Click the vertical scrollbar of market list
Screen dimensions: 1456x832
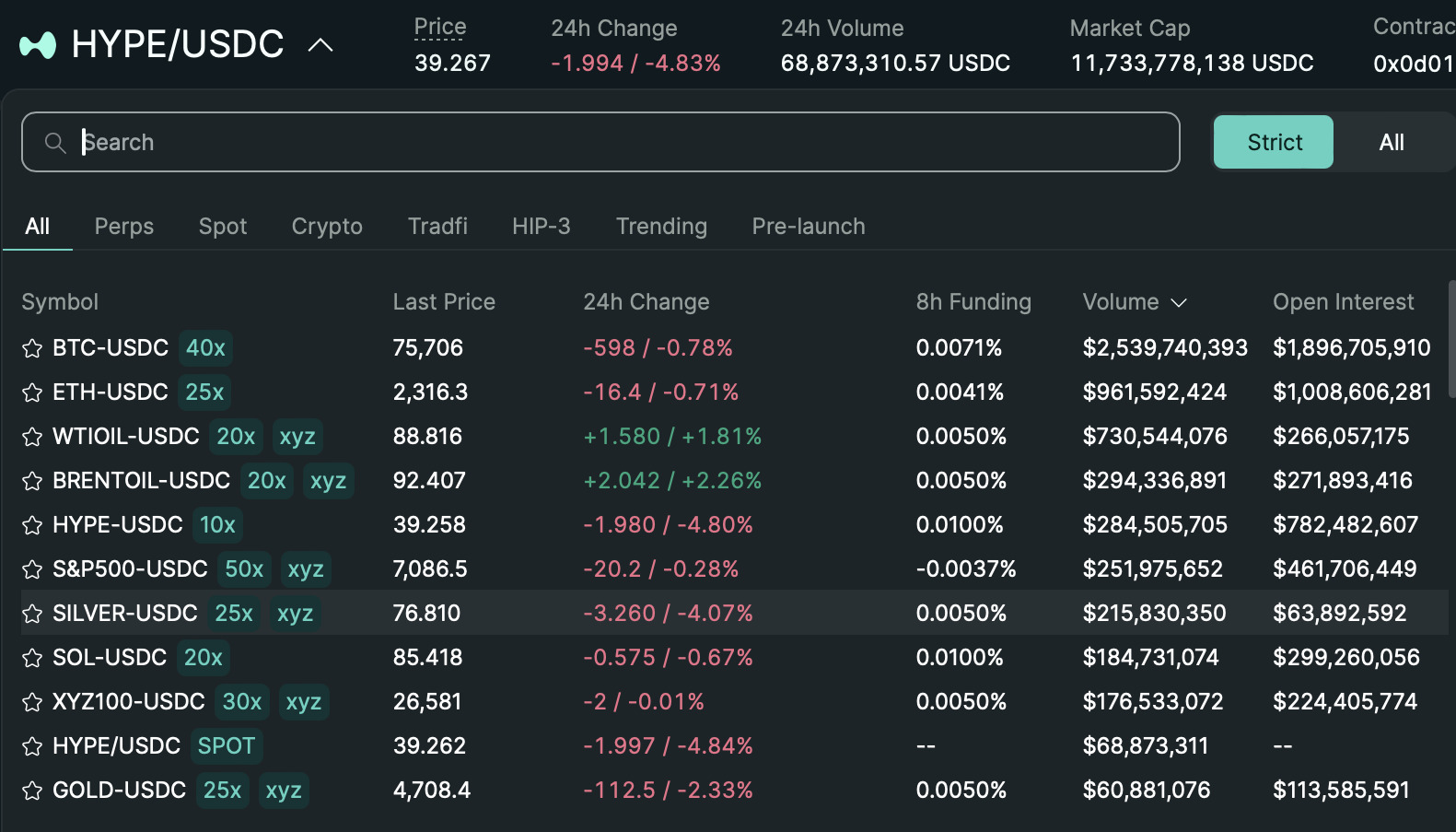pyautogui.click(x=1451, y=341)
